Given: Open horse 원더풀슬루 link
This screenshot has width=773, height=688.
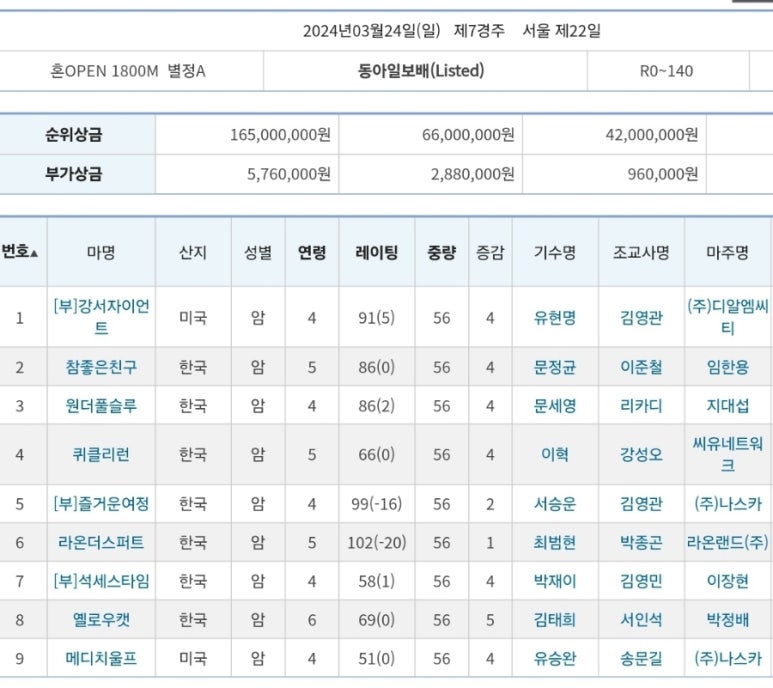Looking at the screenshot, I should click(101, 406).
